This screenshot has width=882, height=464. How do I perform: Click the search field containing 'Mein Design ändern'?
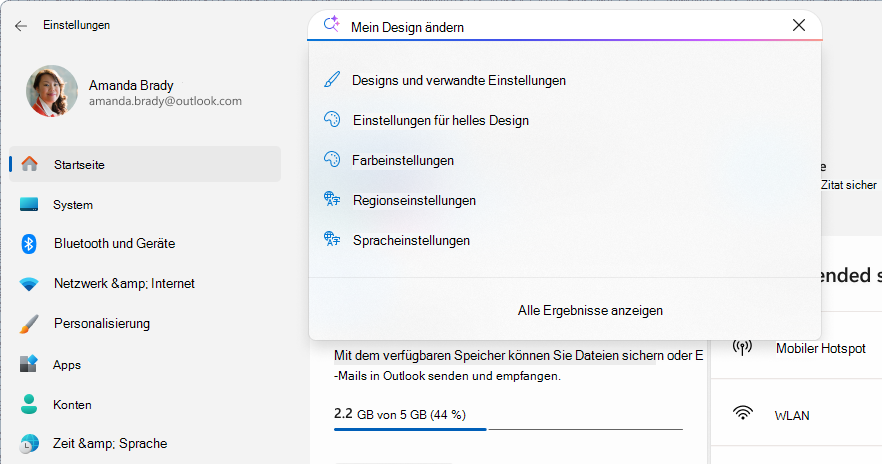point(565,26)
